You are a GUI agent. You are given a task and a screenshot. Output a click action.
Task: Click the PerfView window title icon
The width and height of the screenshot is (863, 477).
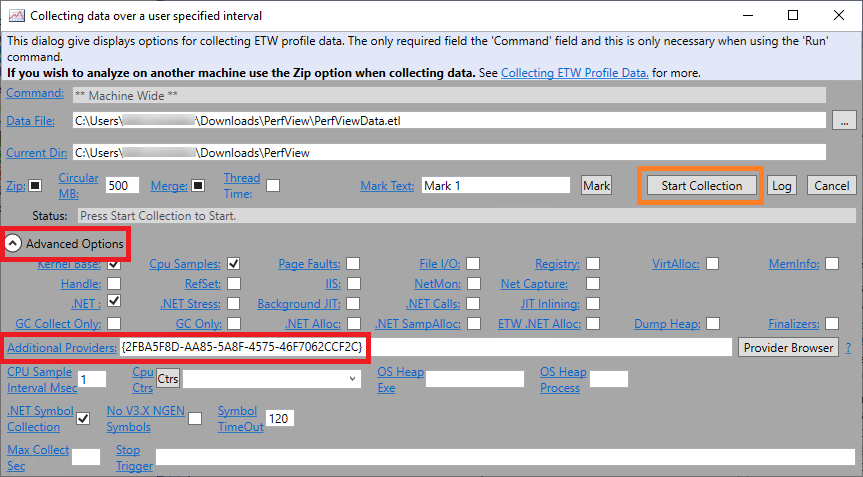[15, 15]
